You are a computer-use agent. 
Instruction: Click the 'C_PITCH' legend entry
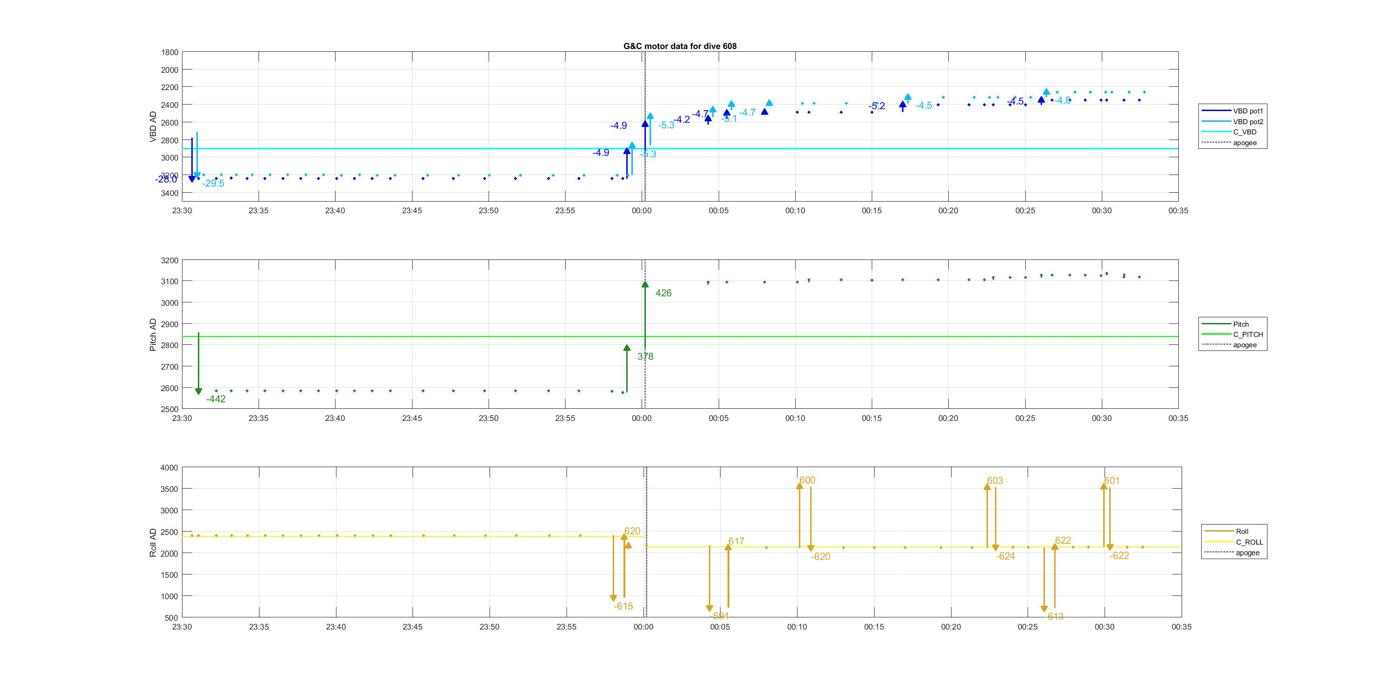pos(1248,335)
